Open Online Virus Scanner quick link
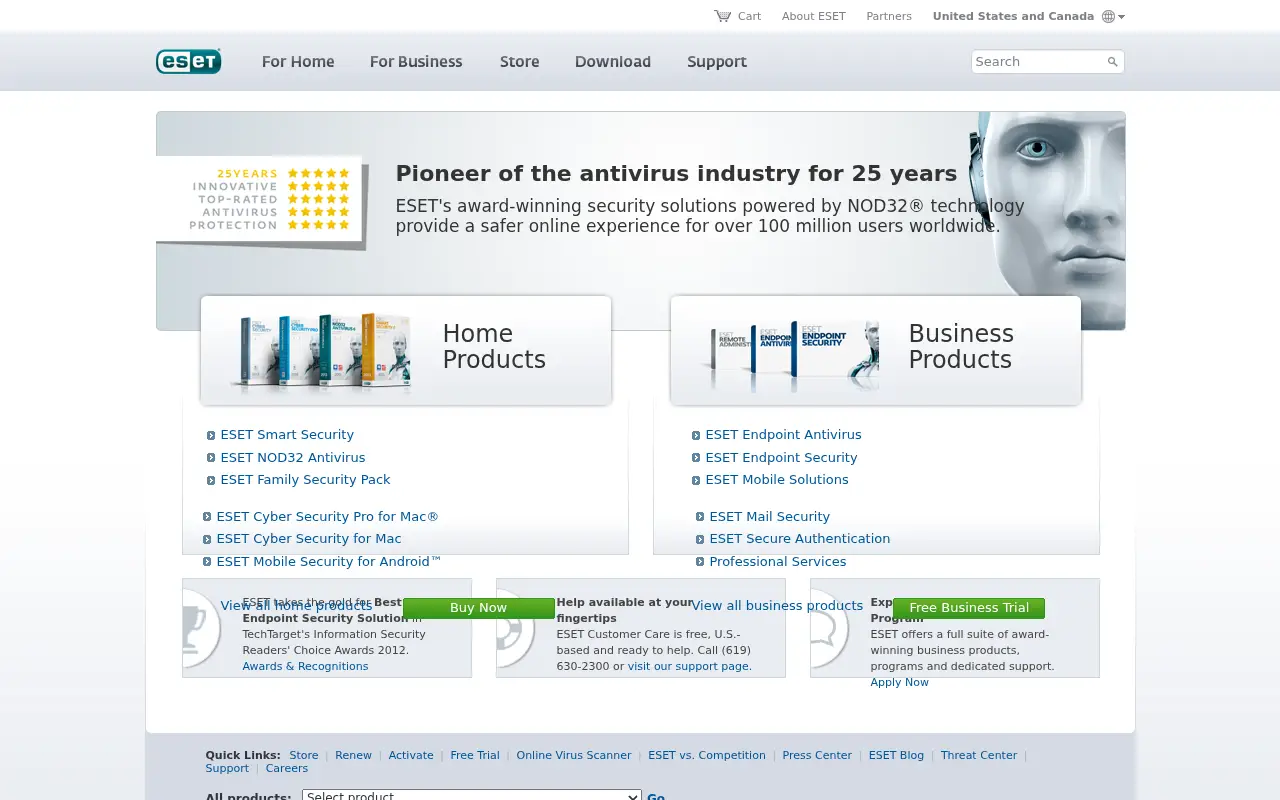1280x800 pixels. click(x=574, y=755)
